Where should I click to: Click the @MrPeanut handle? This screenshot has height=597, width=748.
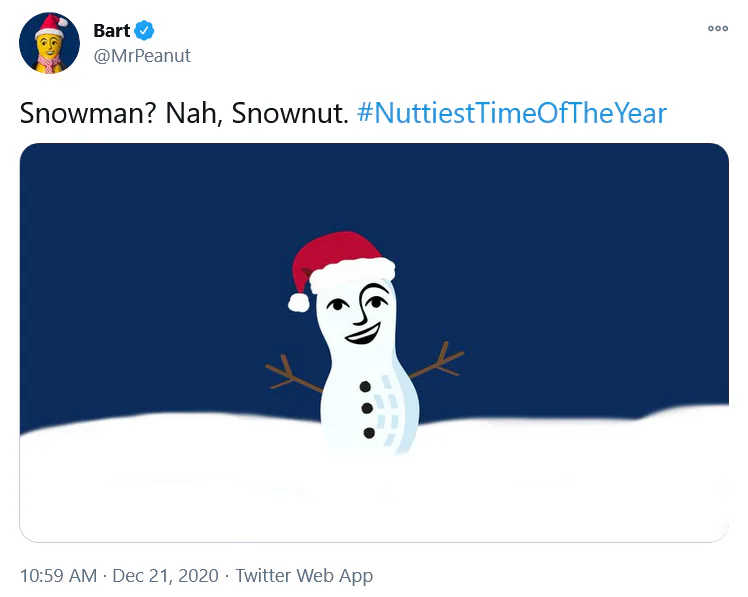click(x=142, y=56)
